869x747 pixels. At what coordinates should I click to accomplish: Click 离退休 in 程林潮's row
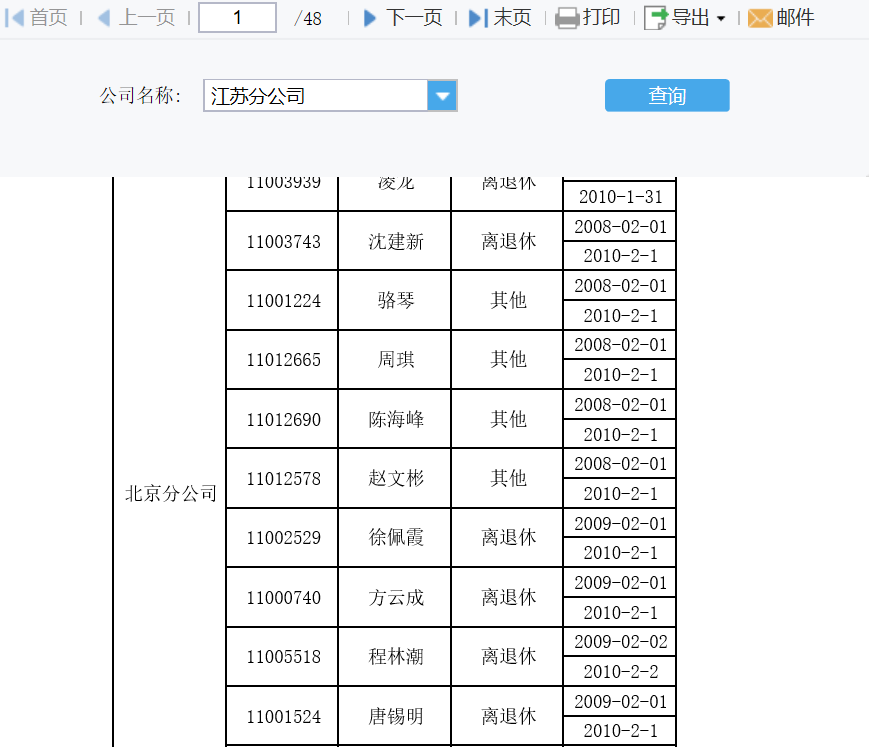click(x=508, y=657)
